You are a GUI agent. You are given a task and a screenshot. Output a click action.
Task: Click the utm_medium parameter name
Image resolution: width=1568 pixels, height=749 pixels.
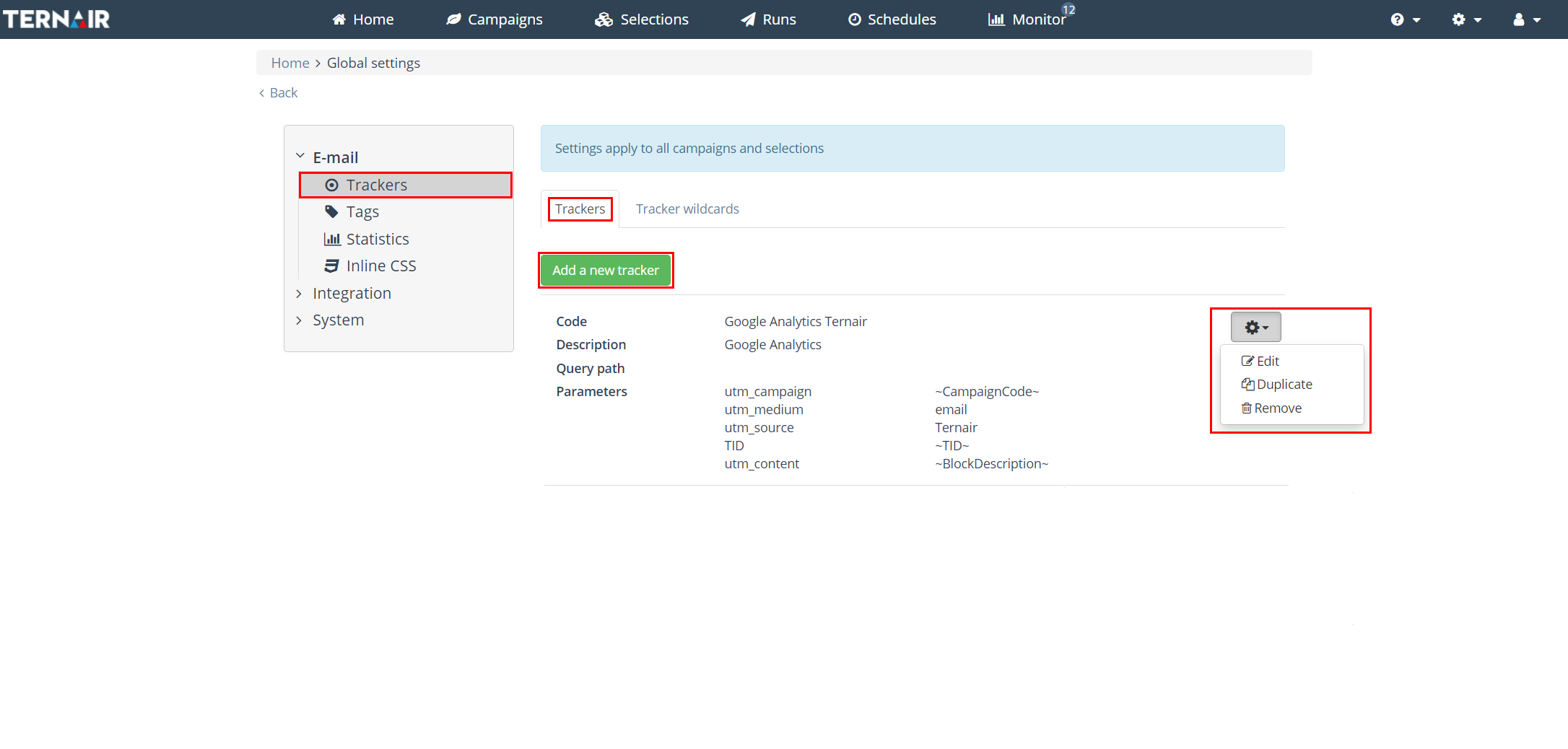(x=764, y=409)
